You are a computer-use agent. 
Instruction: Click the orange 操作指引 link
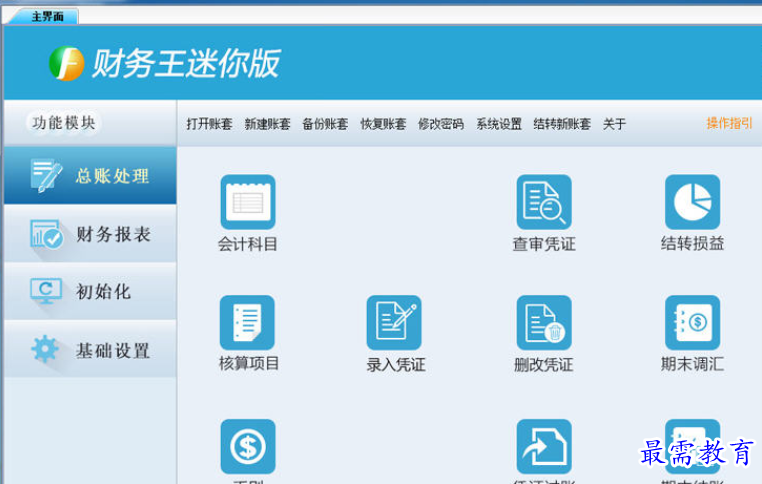[729, 123]
